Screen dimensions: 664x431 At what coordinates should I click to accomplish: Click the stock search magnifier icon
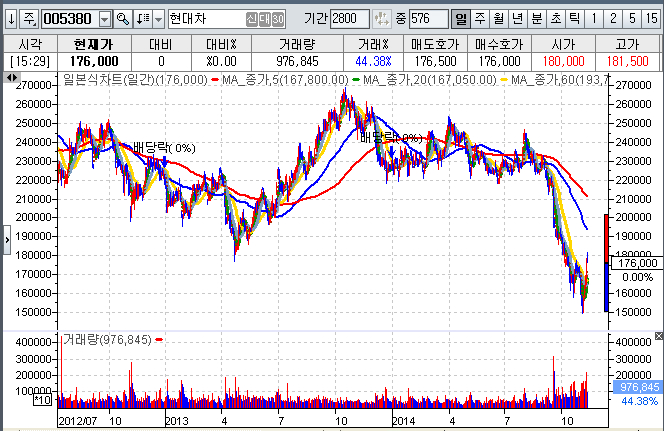tap(123, 19)
